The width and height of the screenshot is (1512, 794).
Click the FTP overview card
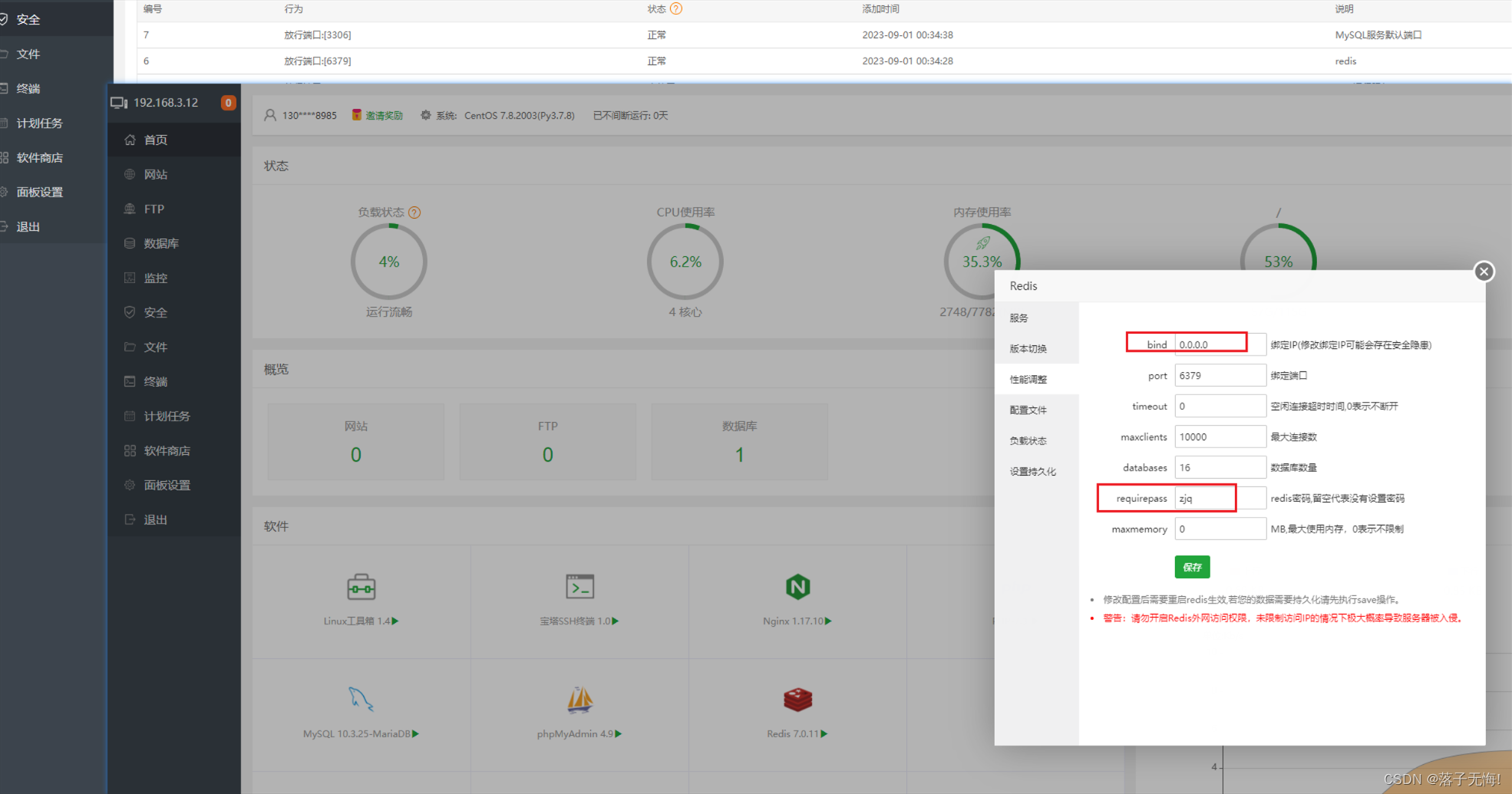[x=548, y=442]
